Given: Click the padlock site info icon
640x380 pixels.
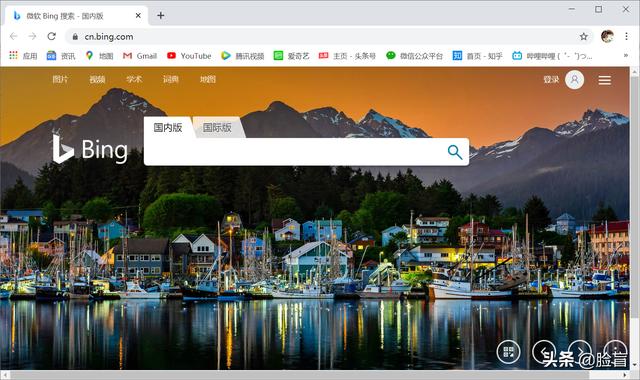Looking at the screenshot, I should pyautogui.click(x=75, y=37).
